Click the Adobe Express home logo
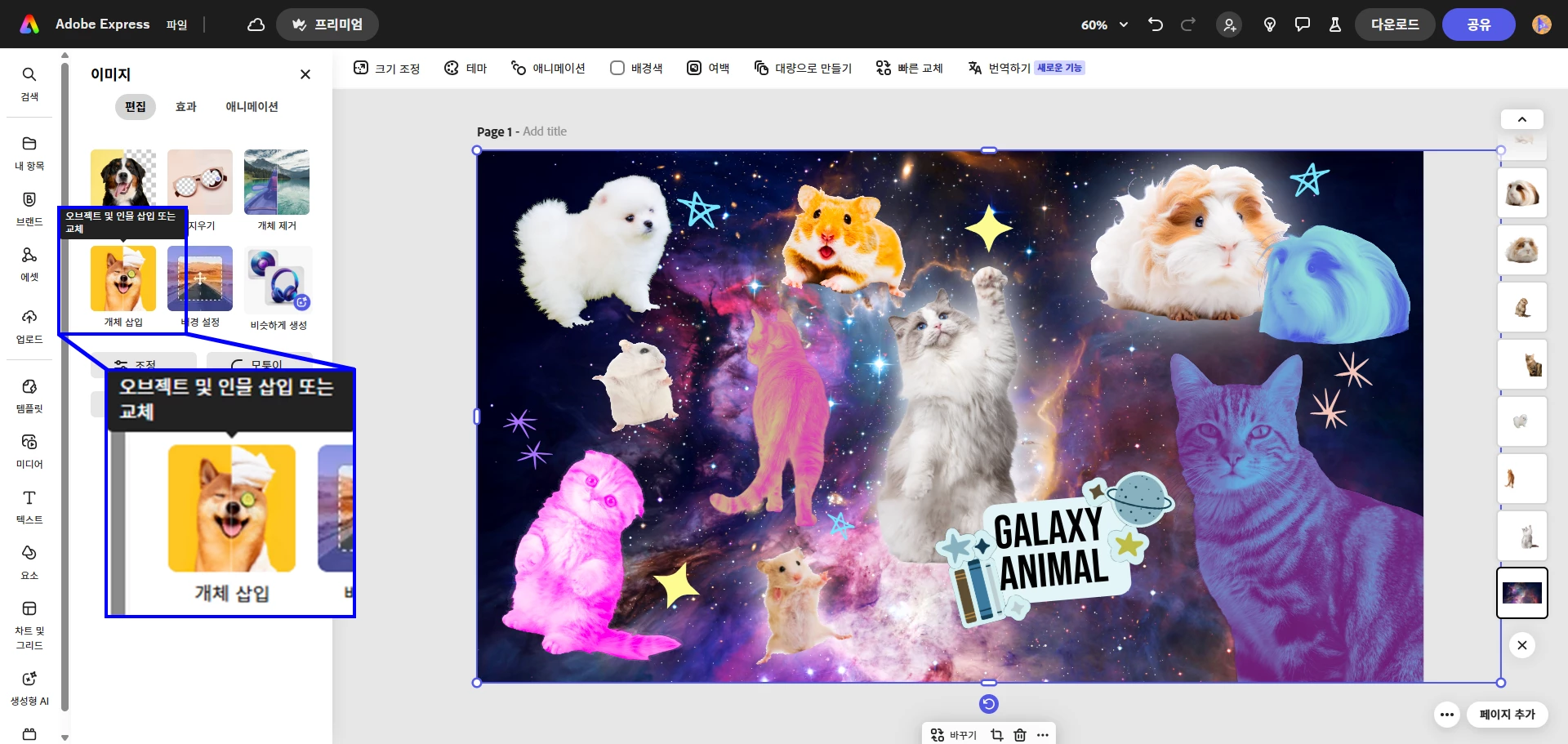 point(29,25)
